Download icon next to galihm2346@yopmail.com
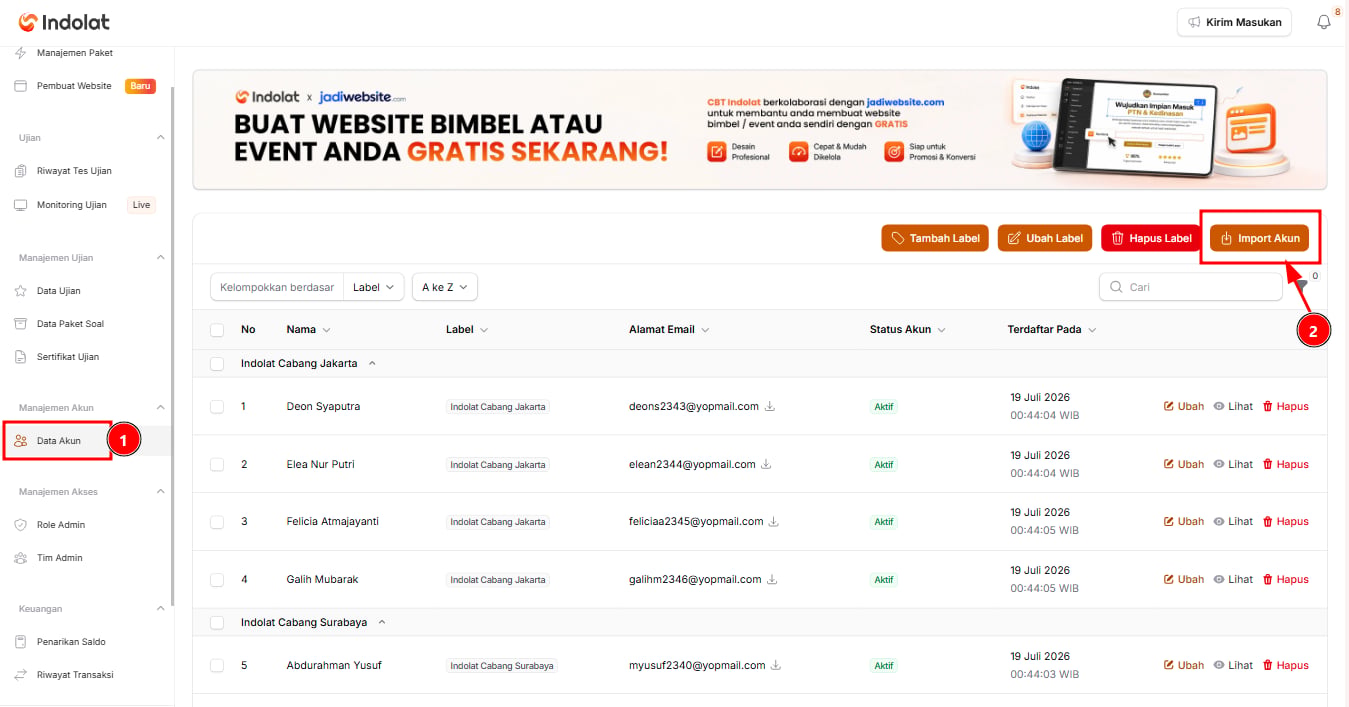Image resolution: width=1349 pixels, height=707 pixels. (x=772, y=580)
